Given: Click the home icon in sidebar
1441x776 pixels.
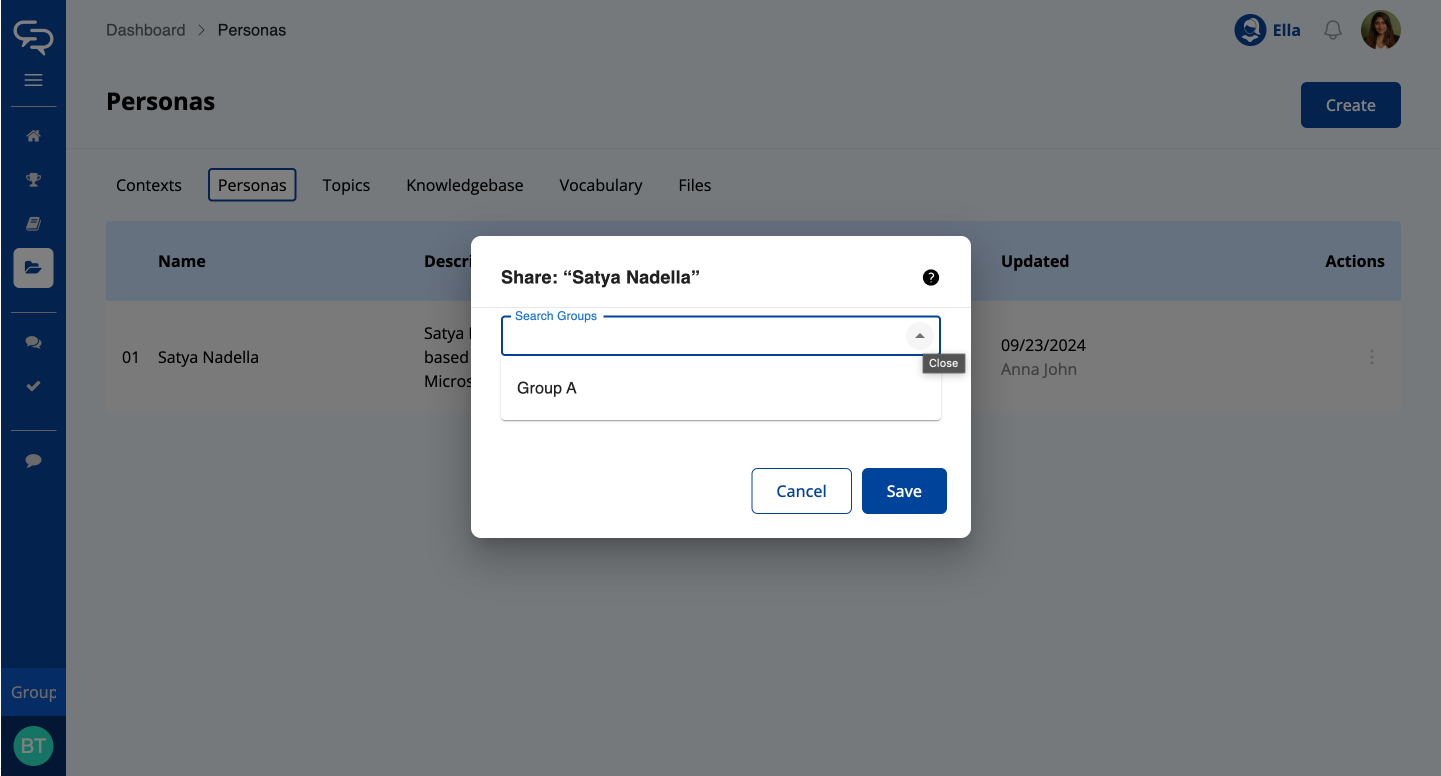Looking at the screenshot, I should pyautogui.click(x=33, y=136).
